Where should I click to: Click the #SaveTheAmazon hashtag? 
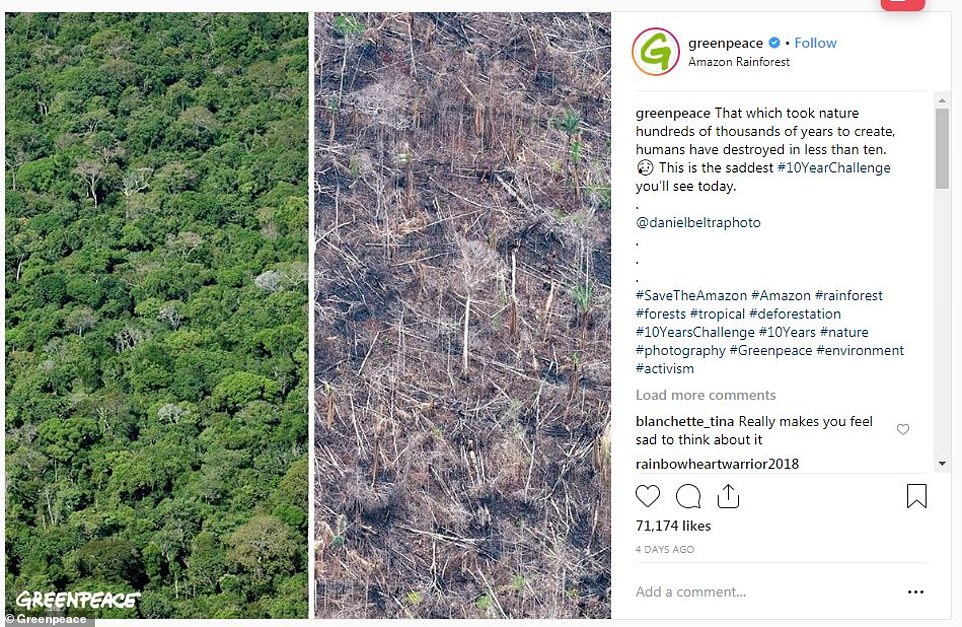click(689, 296)
